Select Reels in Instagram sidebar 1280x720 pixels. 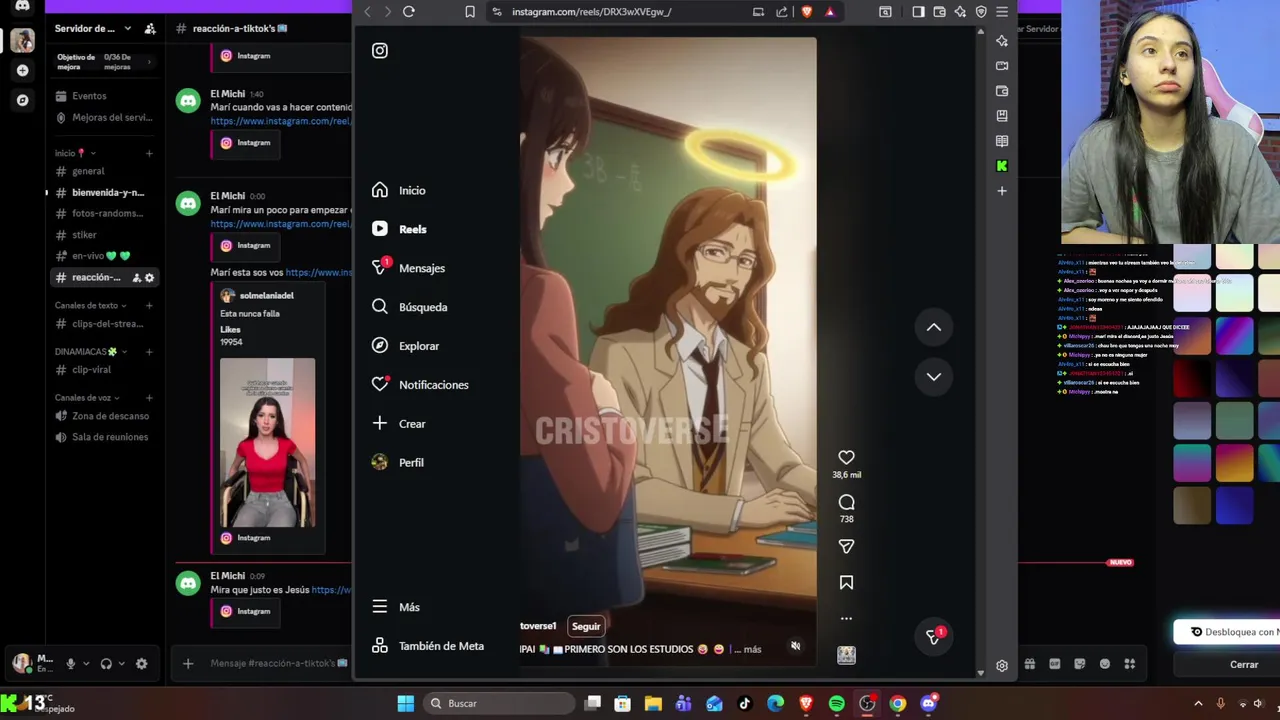click(x=399, y=229)
